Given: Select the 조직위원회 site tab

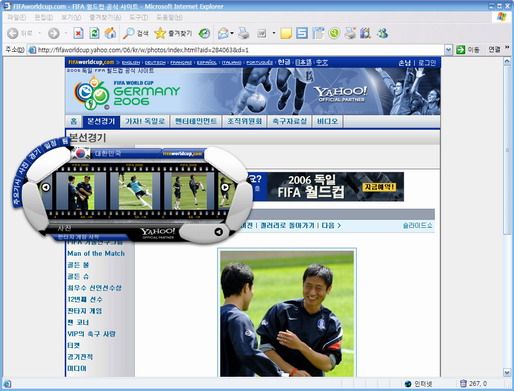Looking at the screenshot, I should point(244,121).
